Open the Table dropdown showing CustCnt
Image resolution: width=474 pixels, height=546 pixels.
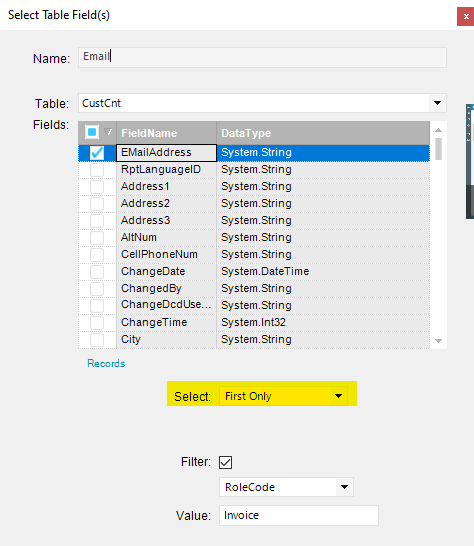[437, 103]
